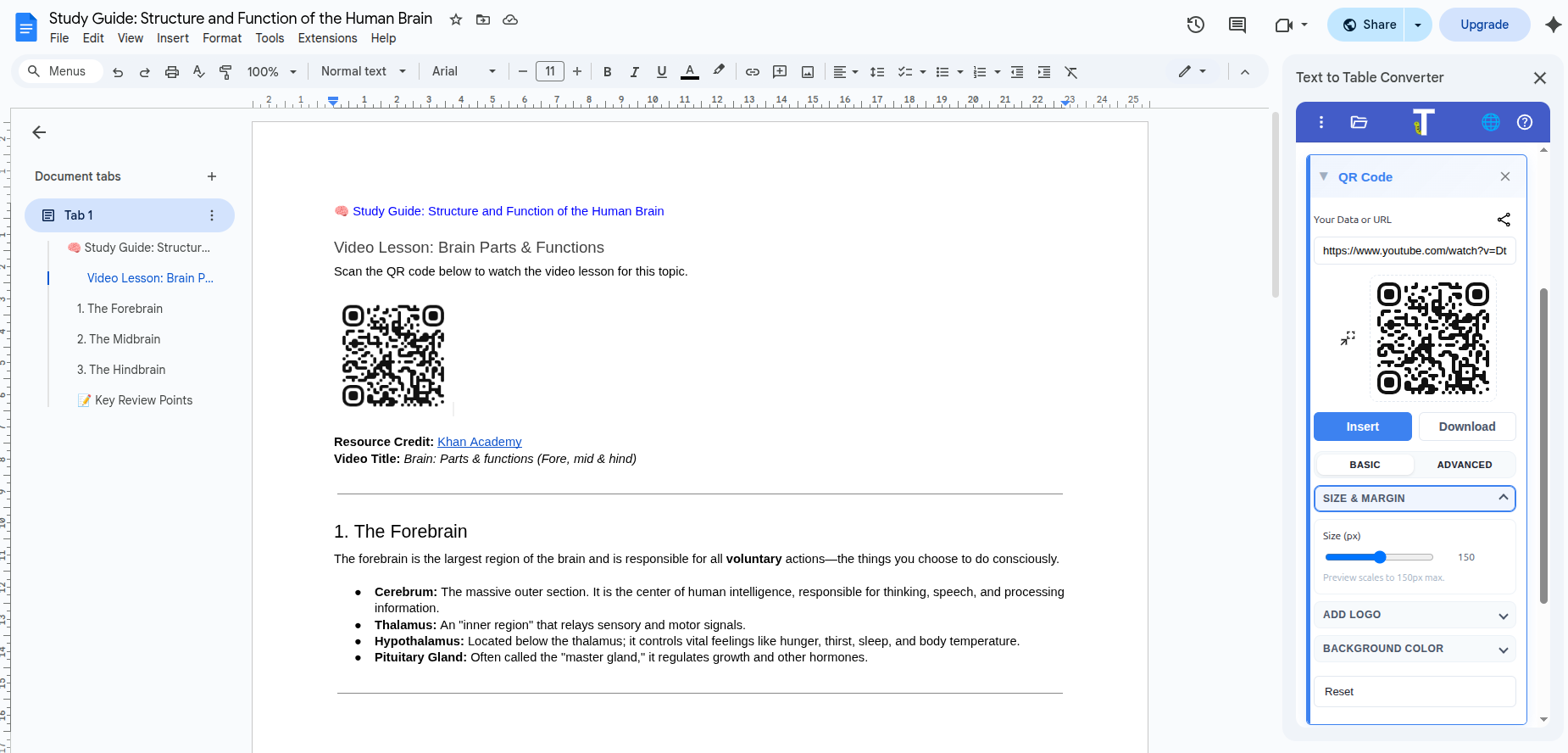Click the spelling and grammar check icon
The width and height of the screenshot is (1568, 753).
click(199, 72)
